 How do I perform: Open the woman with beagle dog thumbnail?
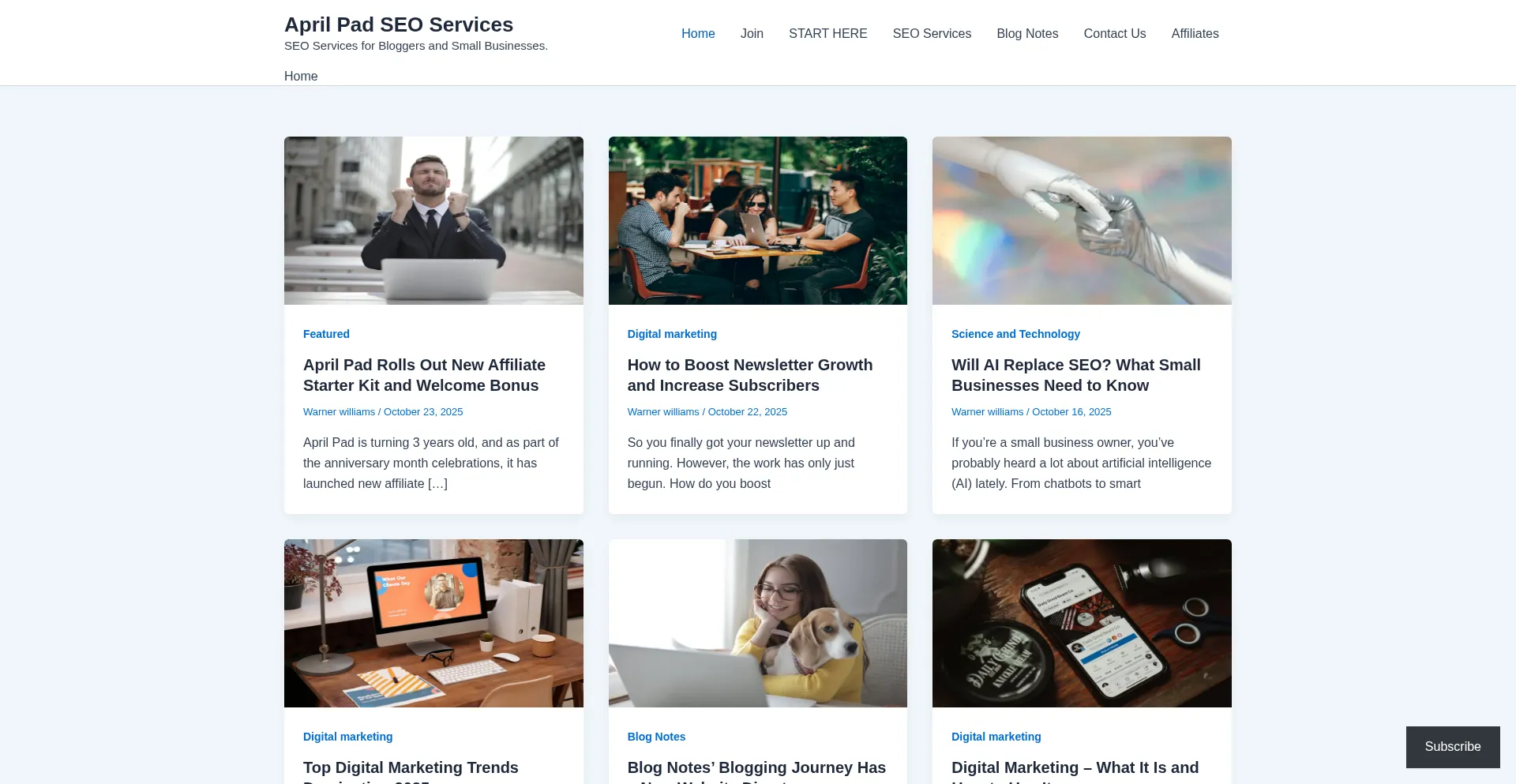pyautogui.click(x=758, y=623)
